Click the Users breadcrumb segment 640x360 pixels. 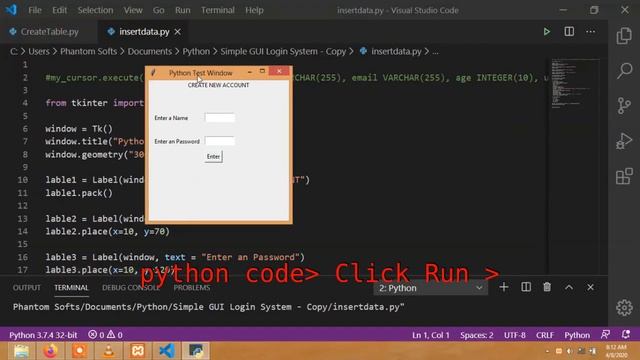[x=39, y=51]
